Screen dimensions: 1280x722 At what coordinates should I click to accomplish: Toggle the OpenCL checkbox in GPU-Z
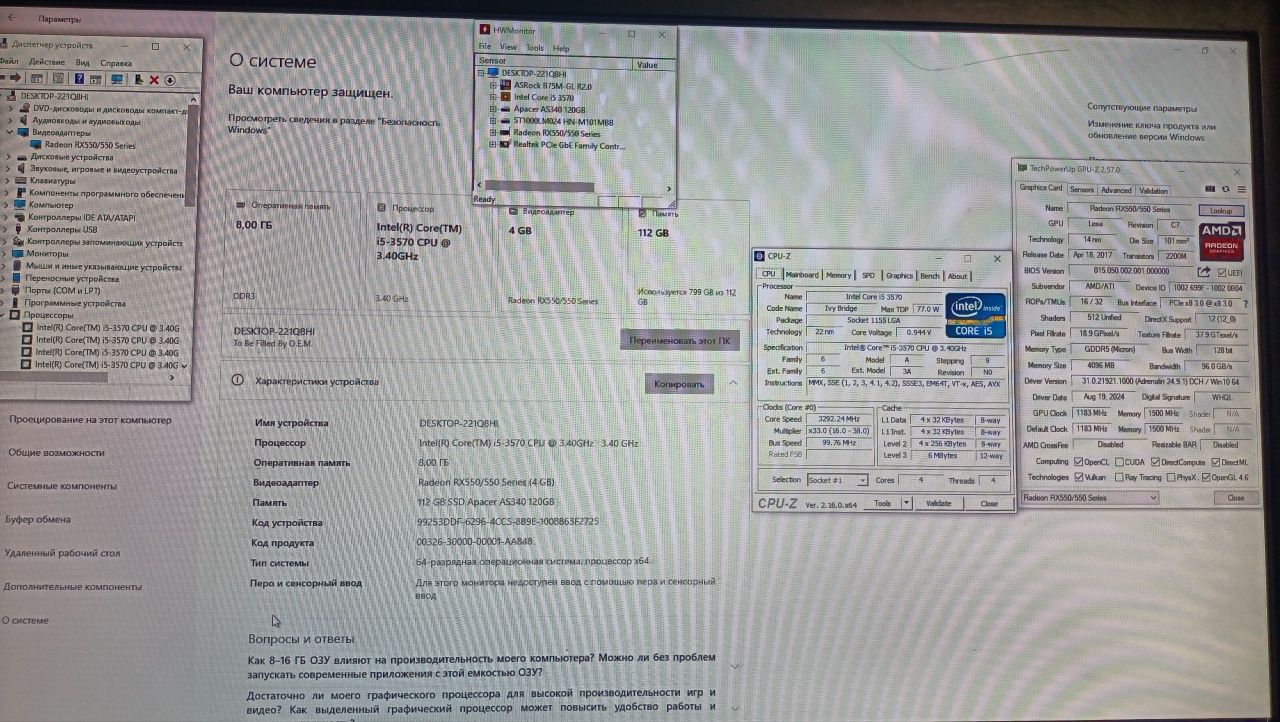[1078, 461]
